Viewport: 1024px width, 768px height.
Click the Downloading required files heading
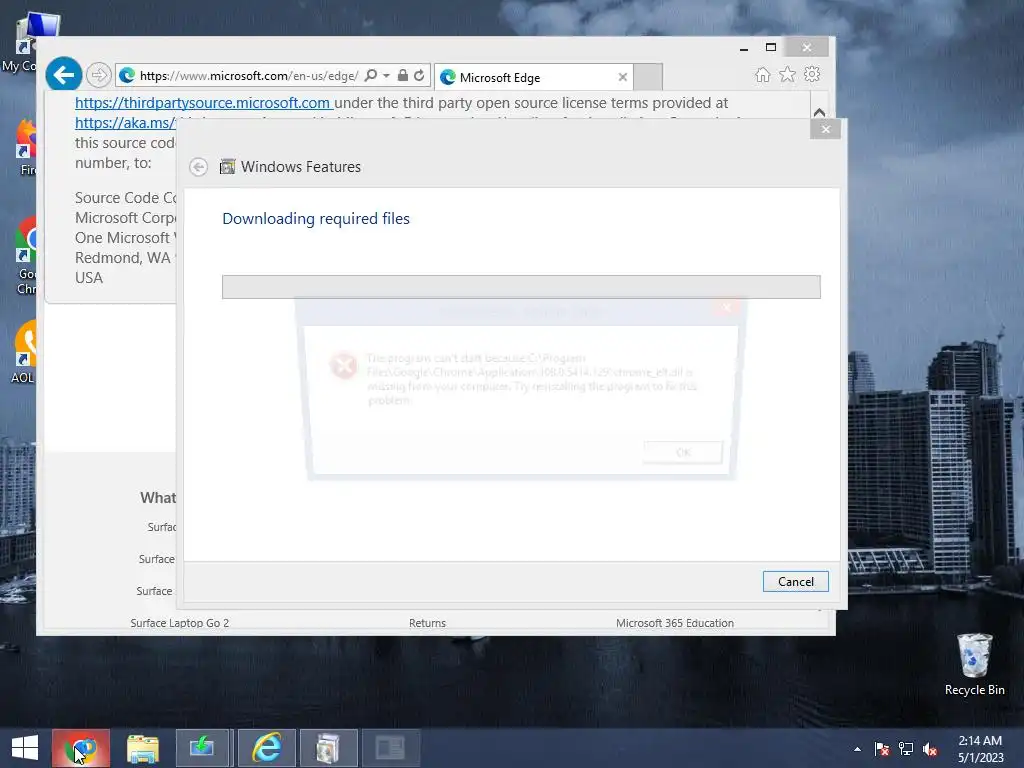(x=316, y=218)
